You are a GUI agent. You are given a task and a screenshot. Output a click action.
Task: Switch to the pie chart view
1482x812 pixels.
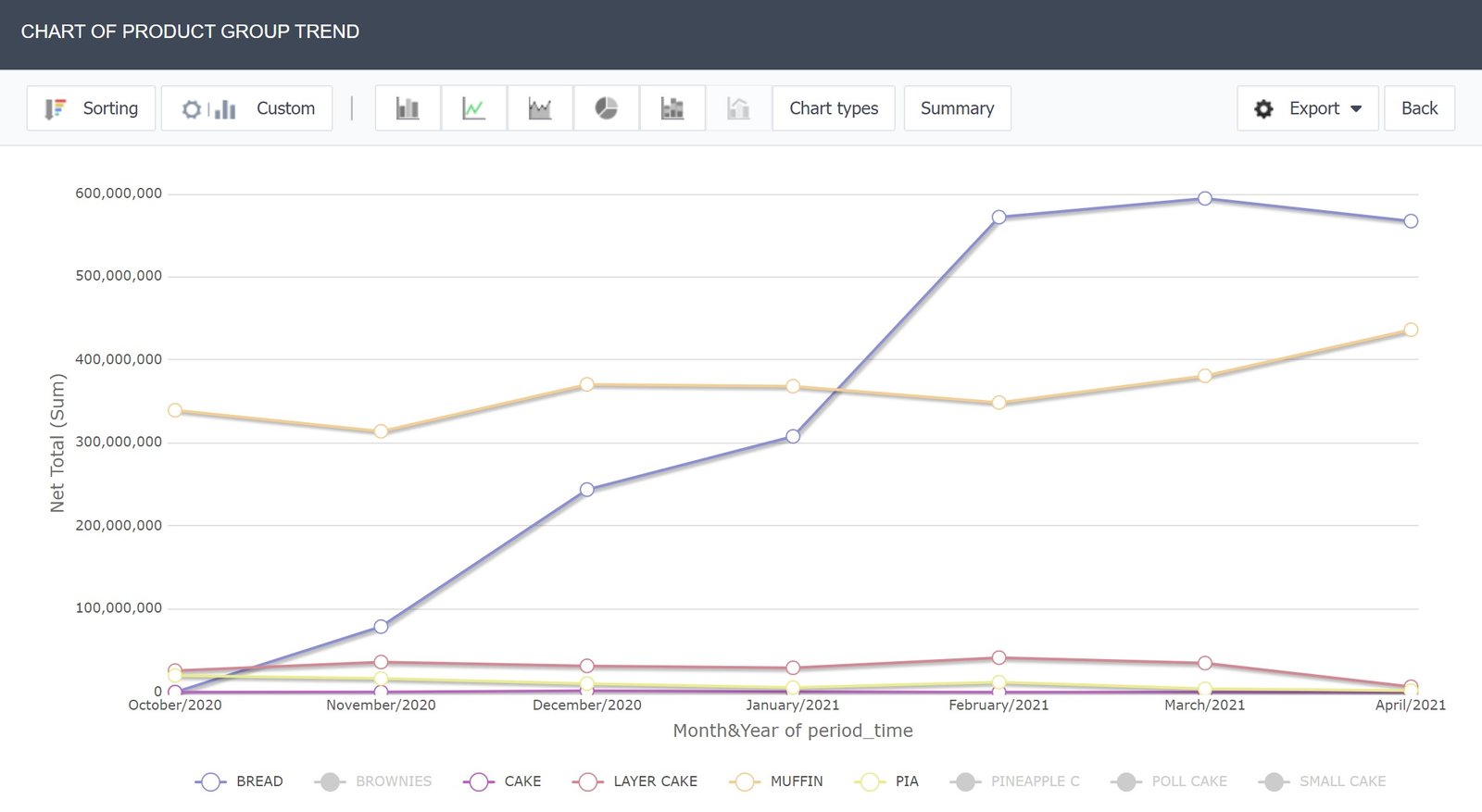606,108
